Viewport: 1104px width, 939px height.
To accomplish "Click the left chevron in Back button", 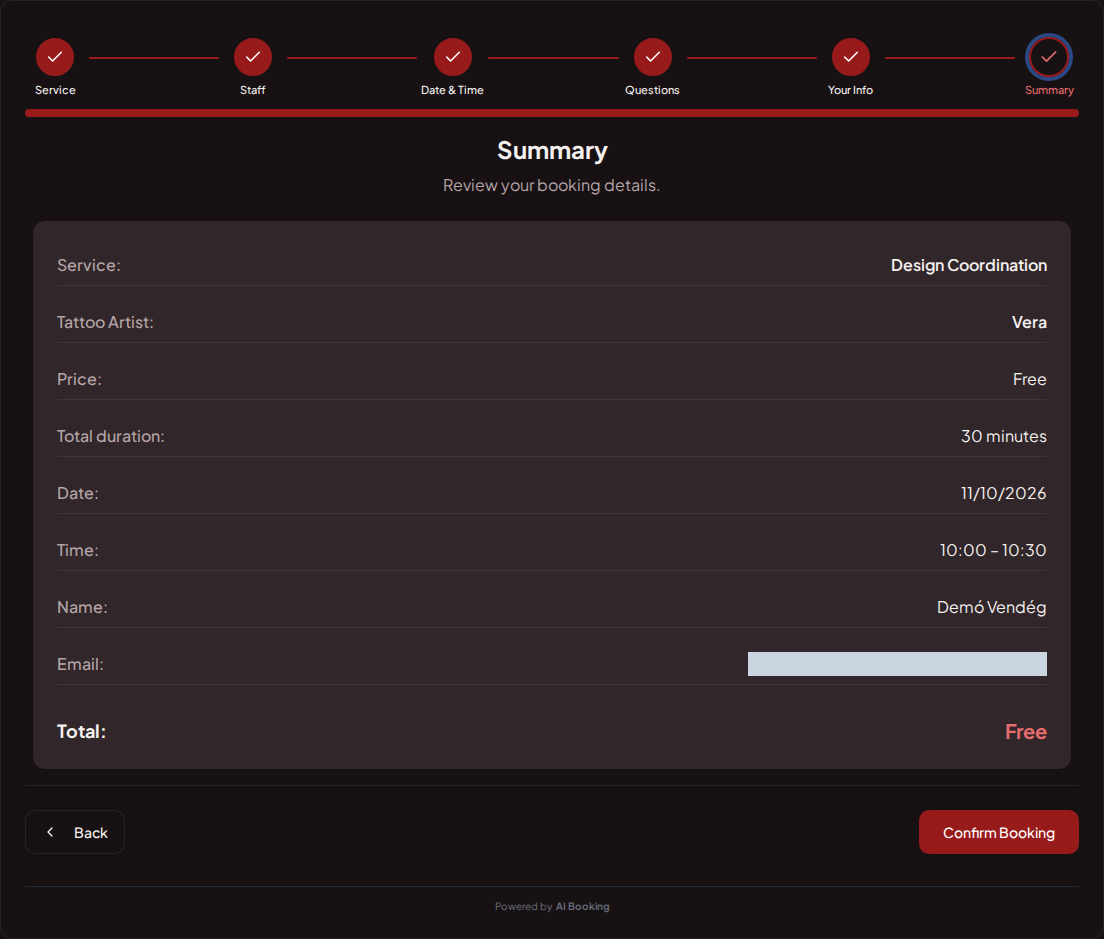I will coord(50,832).
